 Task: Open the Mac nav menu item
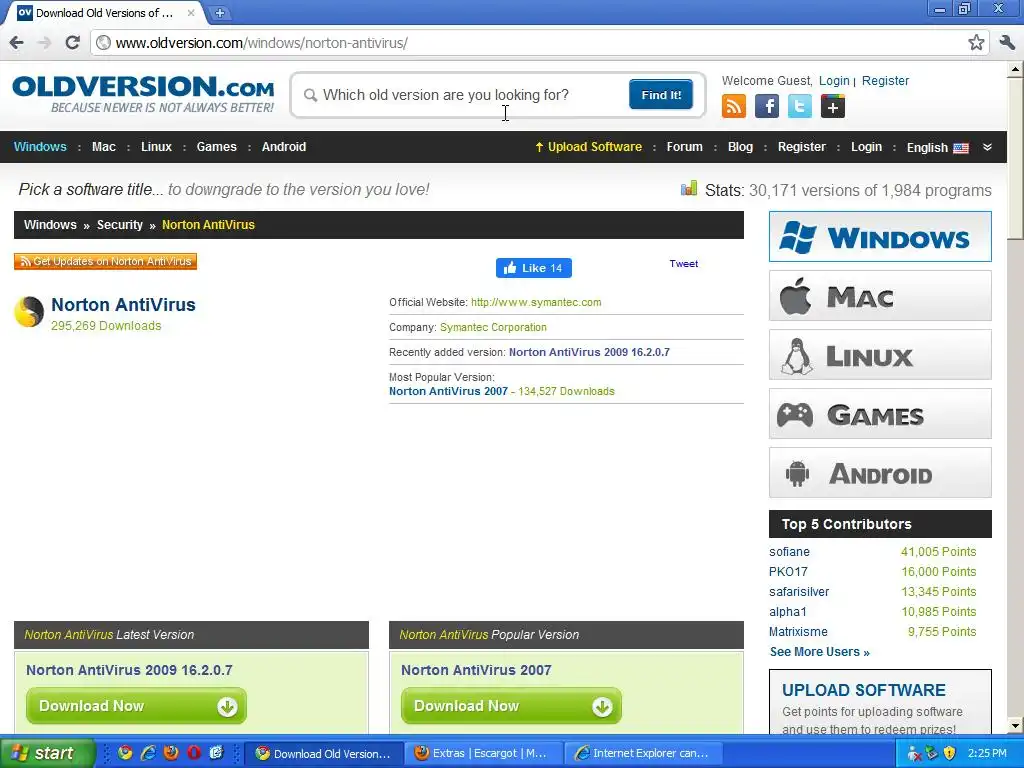(x=104, y=147)
